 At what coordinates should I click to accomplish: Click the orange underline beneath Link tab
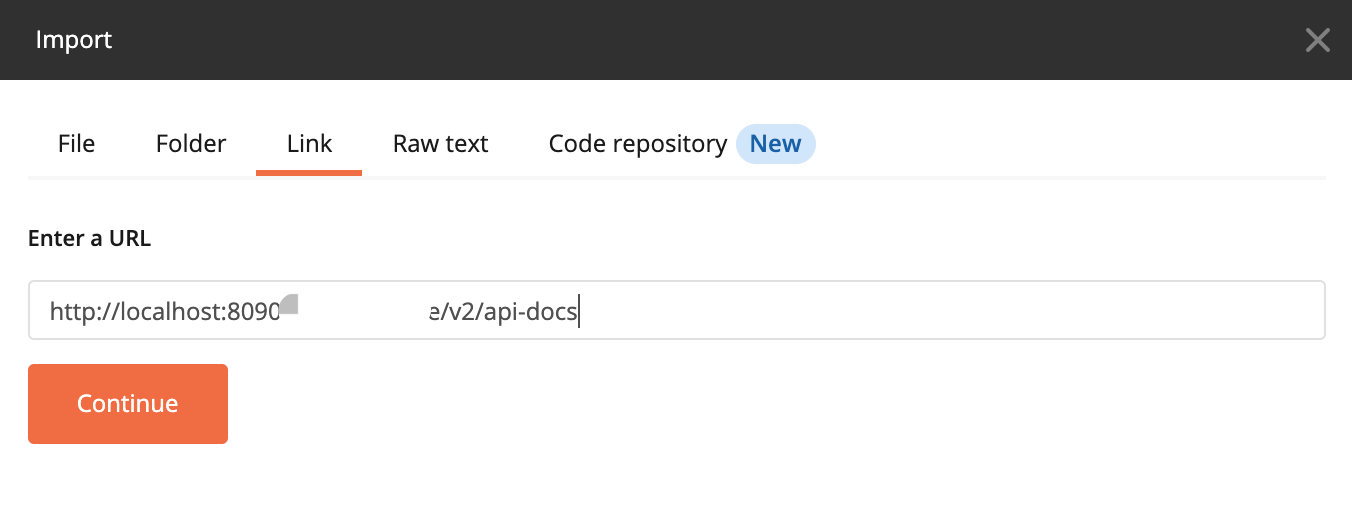click(x=309, y=172)
